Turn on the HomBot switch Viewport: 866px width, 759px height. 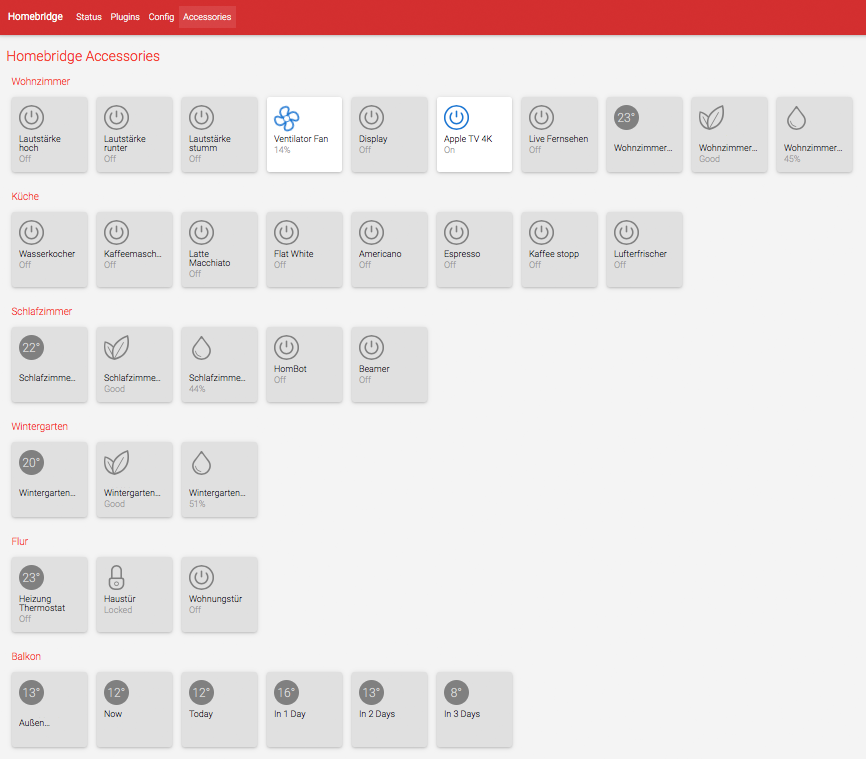pyautogui.click(x=304, y=364)
